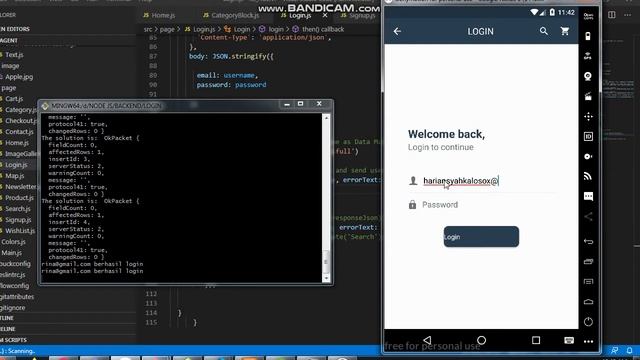
Task: Click emulator recent apps side icon
Action: pos(588,262)
